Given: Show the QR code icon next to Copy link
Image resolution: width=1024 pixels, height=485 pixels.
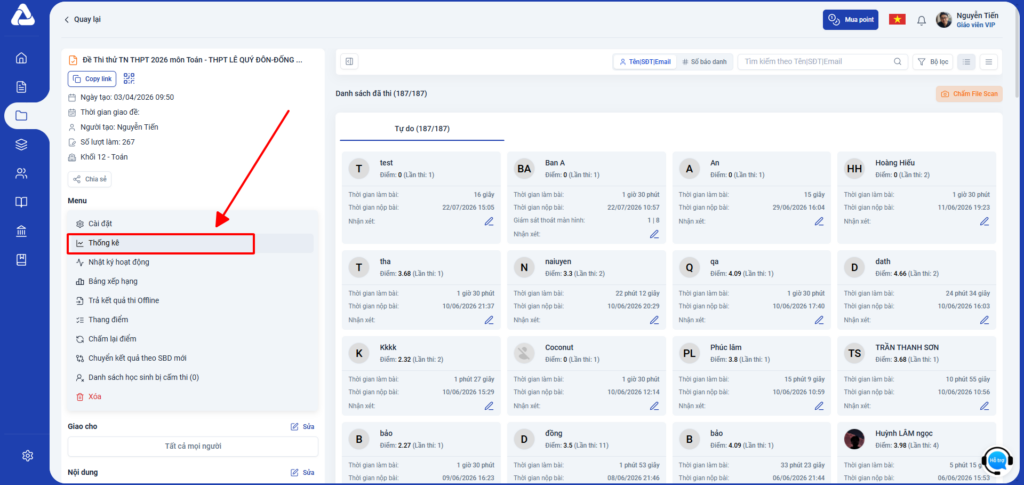Looking at the screenshot, I should coord(129,79).
